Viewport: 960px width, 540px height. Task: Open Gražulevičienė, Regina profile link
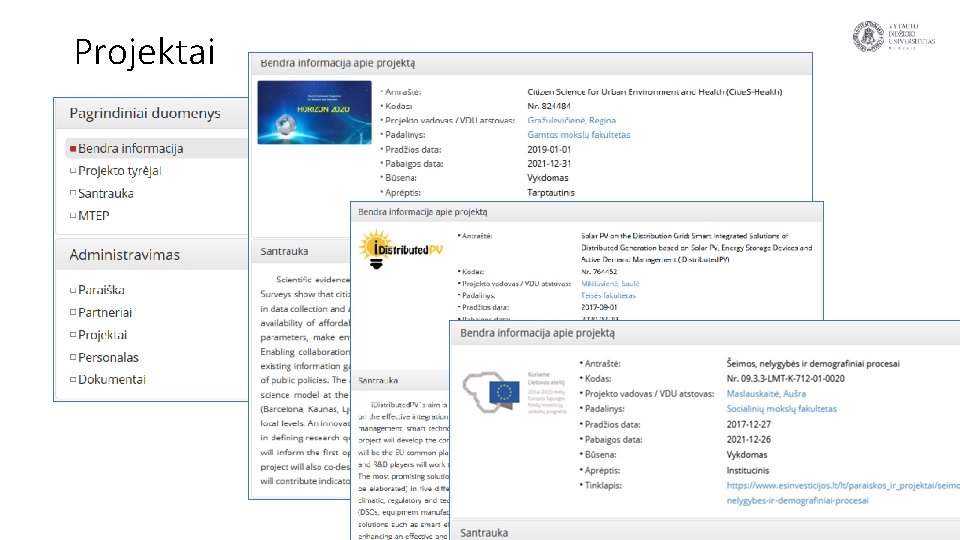tap(572, 121)
